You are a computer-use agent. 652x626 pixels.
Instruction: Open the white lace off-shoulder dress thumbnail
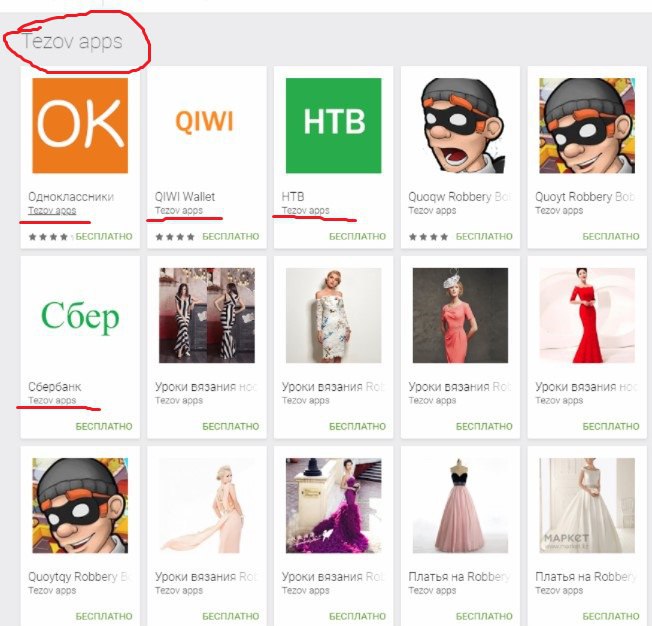pos(333,315)
